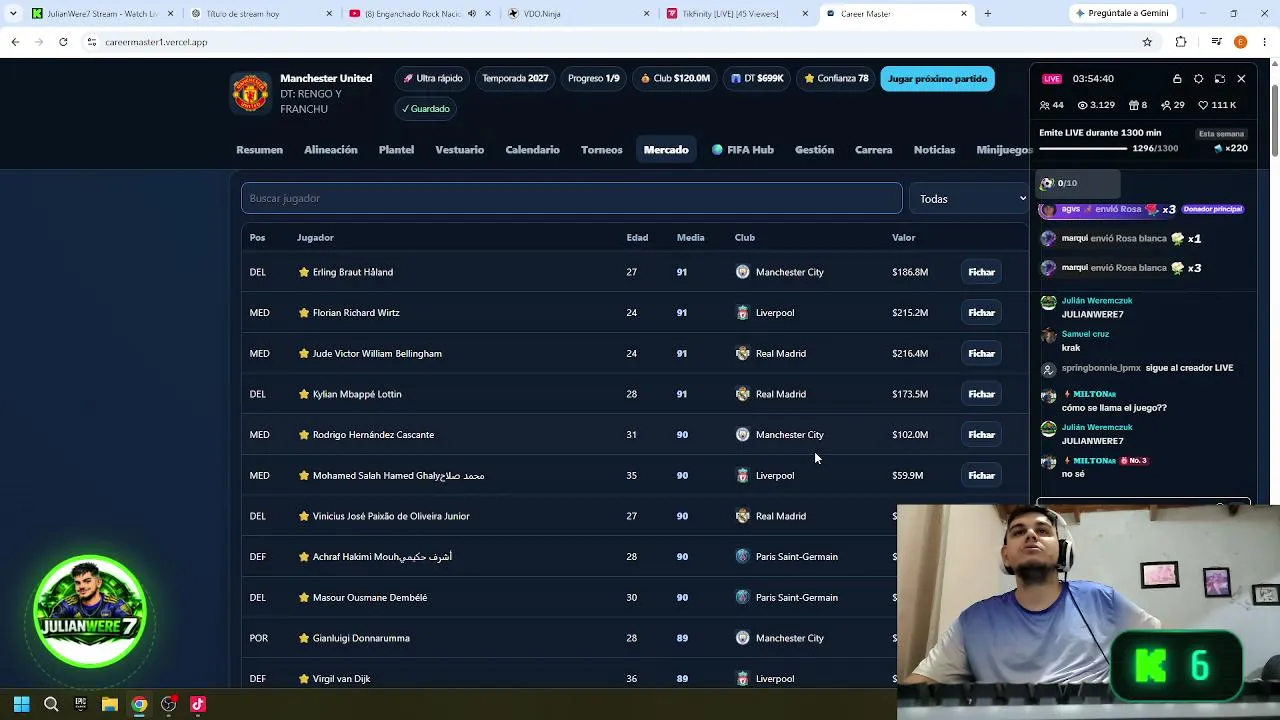Click the Ultra rápido speed button
The image size is (1280, 720).
(433, 79)
